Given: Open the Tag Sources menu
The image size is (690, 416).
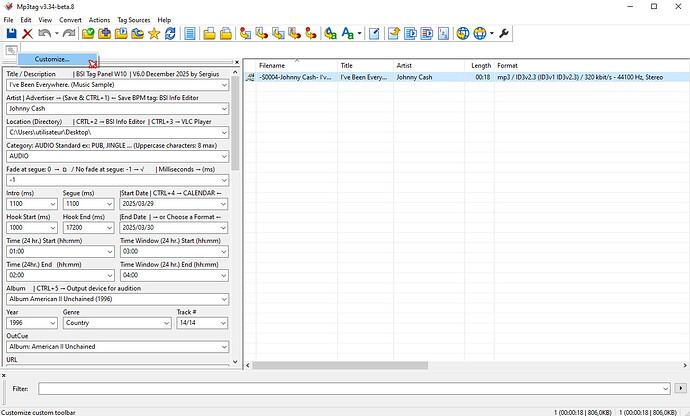Looking at the screenshot, I should pyautogui.click(x=134, y=20).
